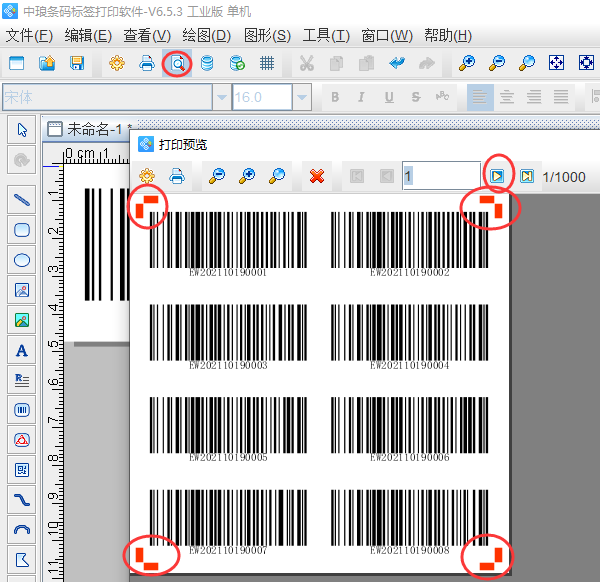Open an existing file from the toolbar

coord(47,63)
